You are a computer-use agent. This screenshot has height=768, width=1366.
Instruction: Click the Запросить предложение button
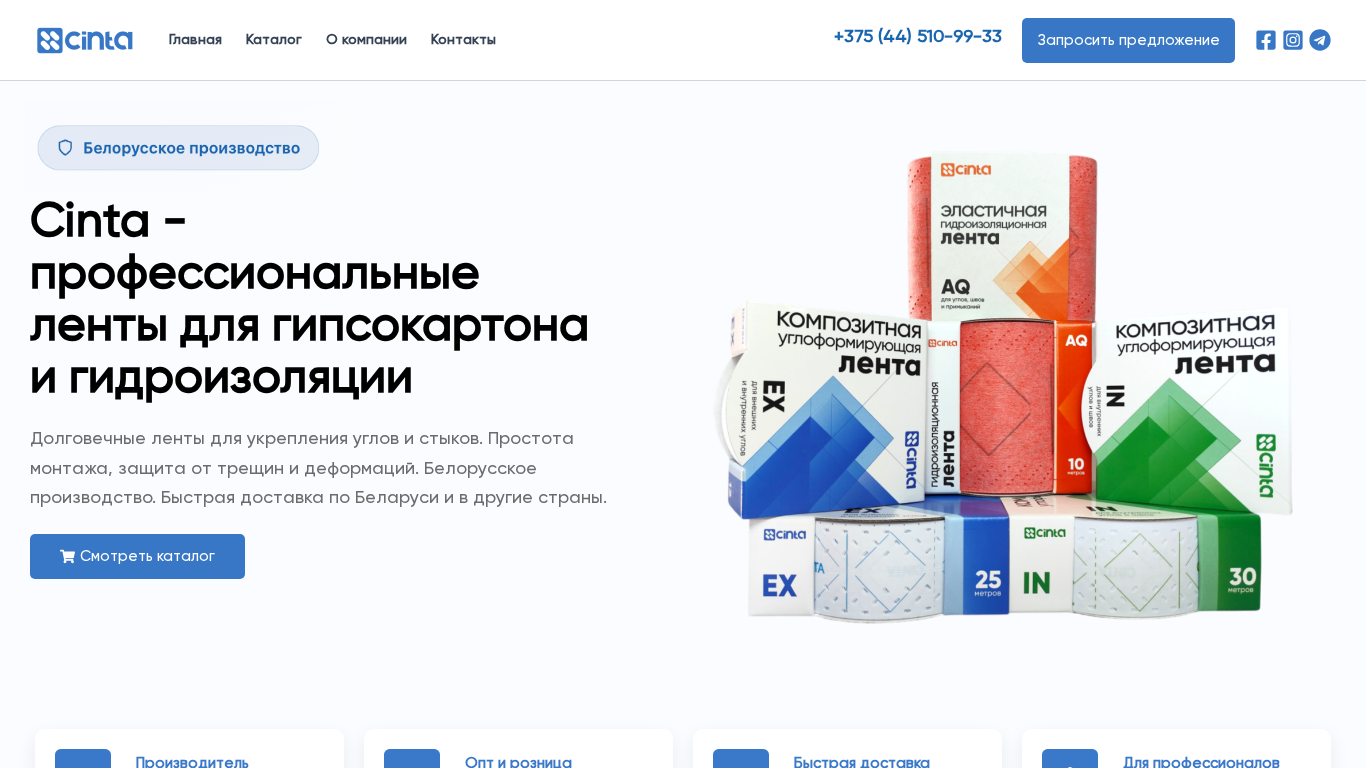(x=1128, y=40)
